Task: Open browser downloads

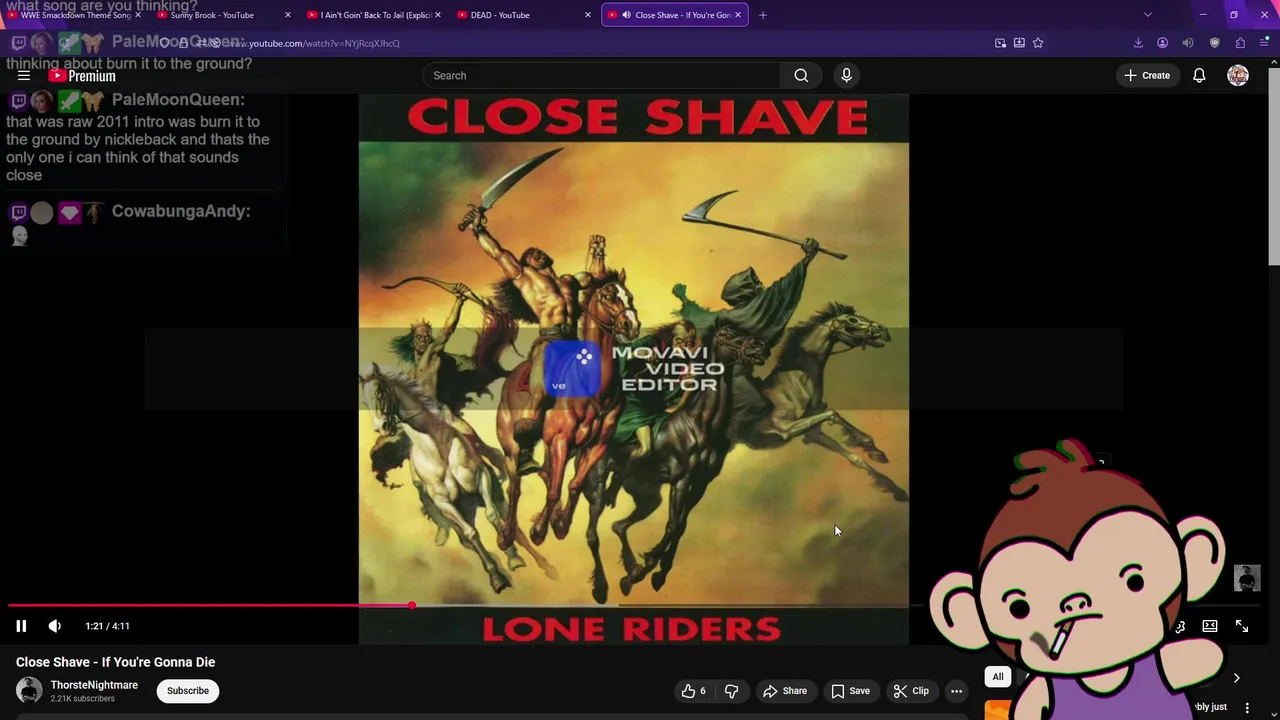Action: (x=1138, y=43)
